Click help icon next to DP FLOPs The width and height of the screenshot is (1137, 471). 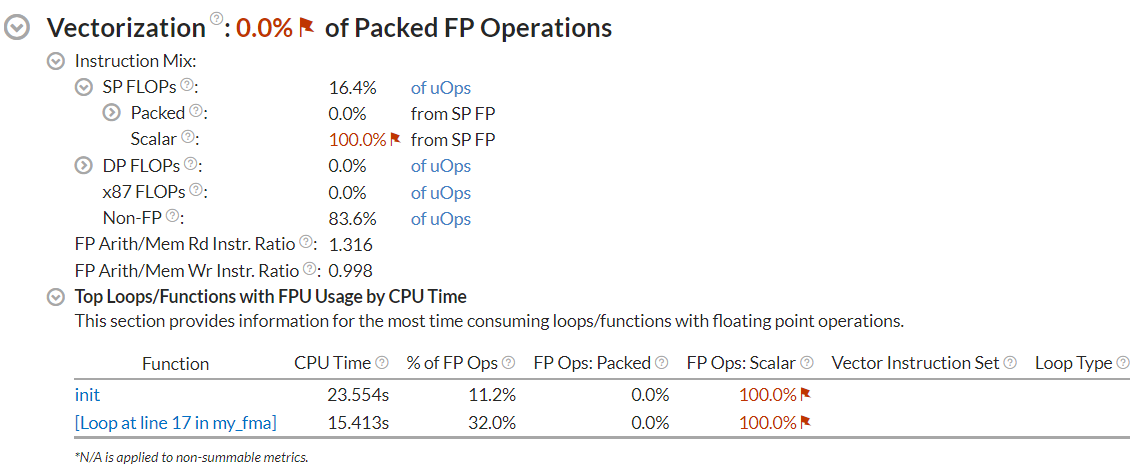[x=190, y=164]
